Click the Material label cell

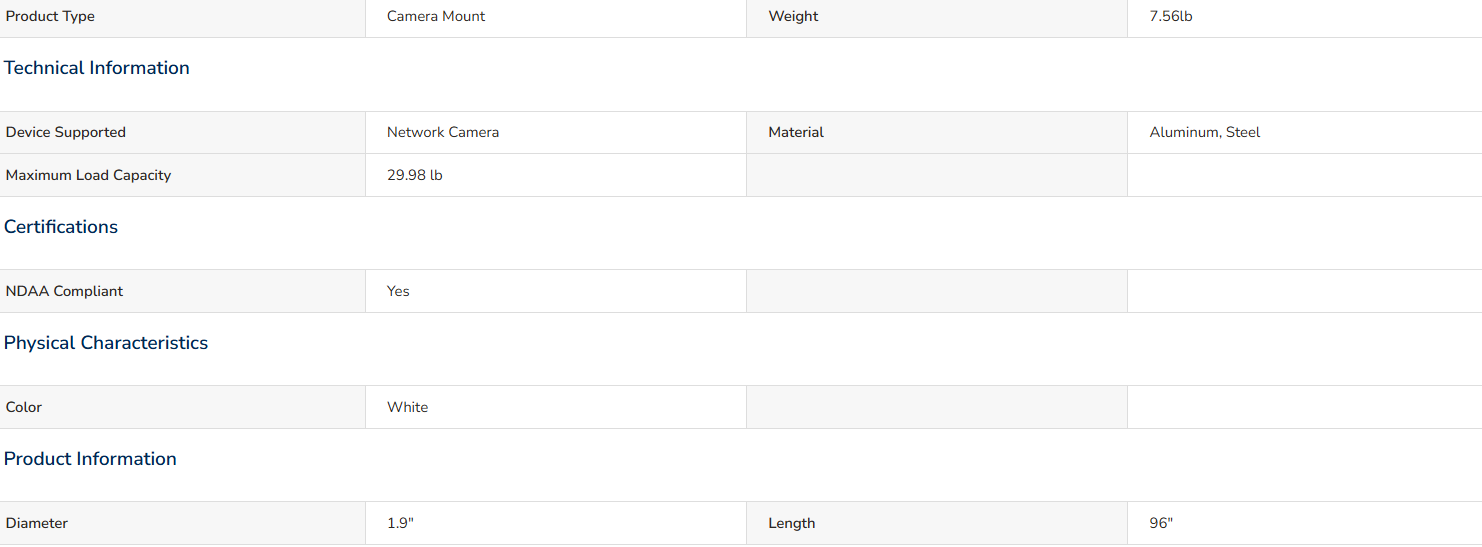coord(937,133)
